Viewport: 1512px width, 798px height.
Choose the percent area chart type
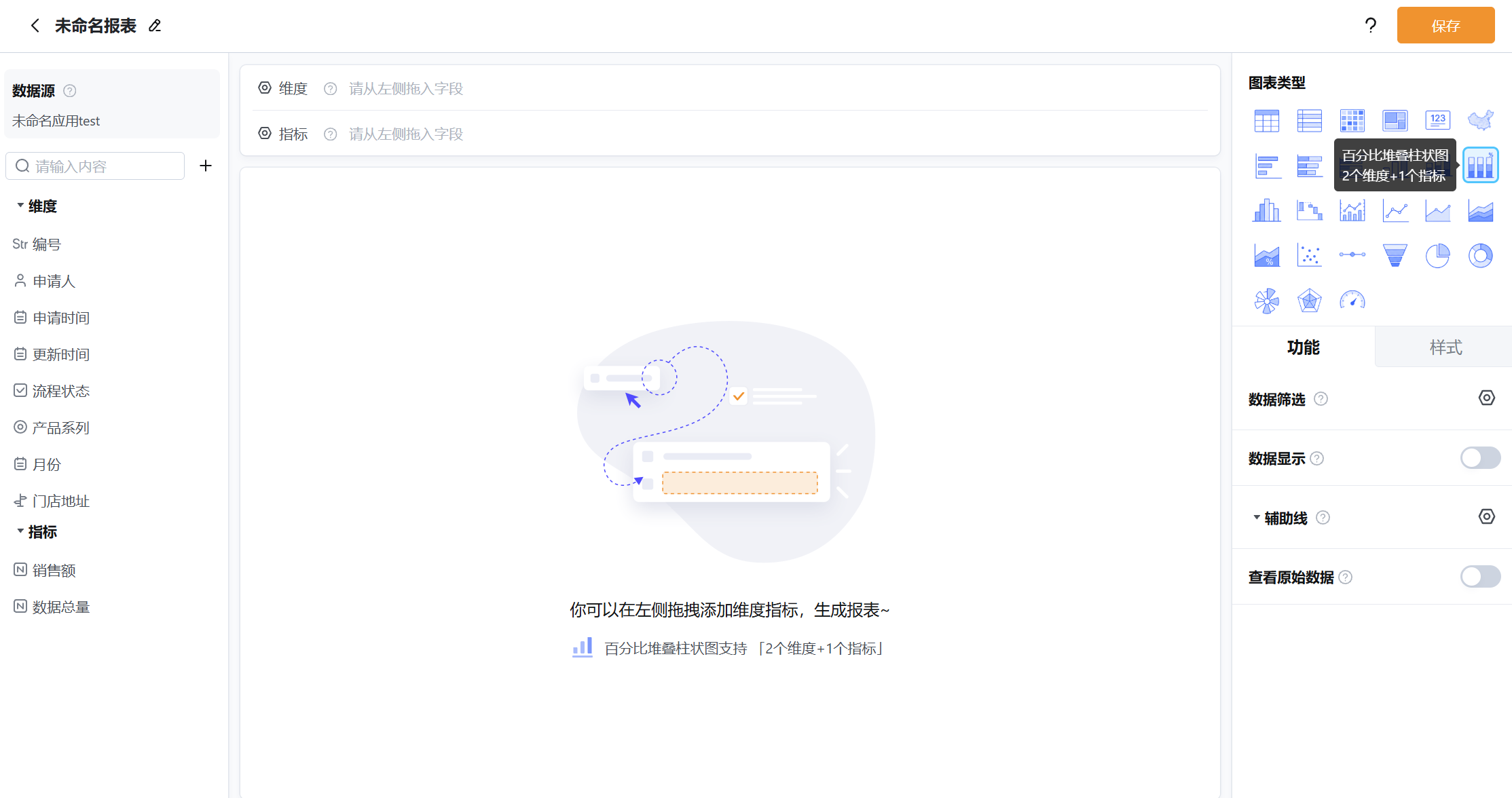[1266, 256]
